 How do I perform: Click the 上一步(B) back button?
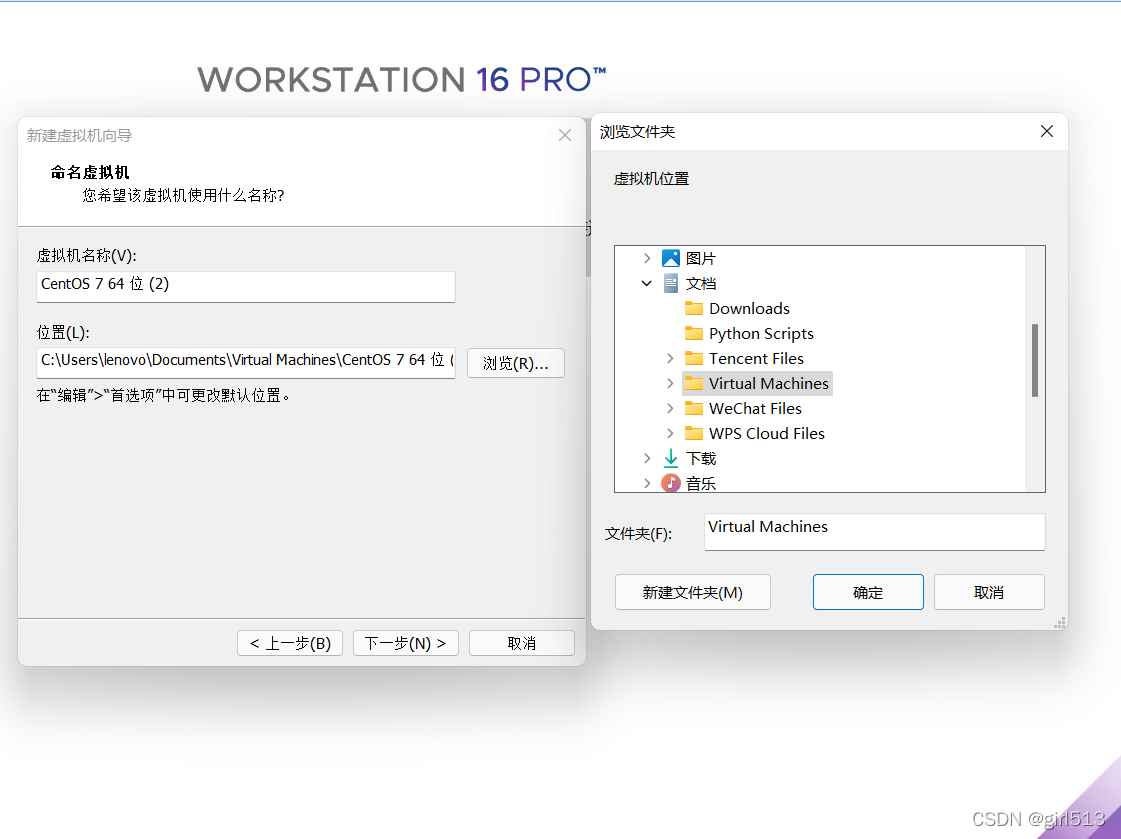[x=290, y=643]
